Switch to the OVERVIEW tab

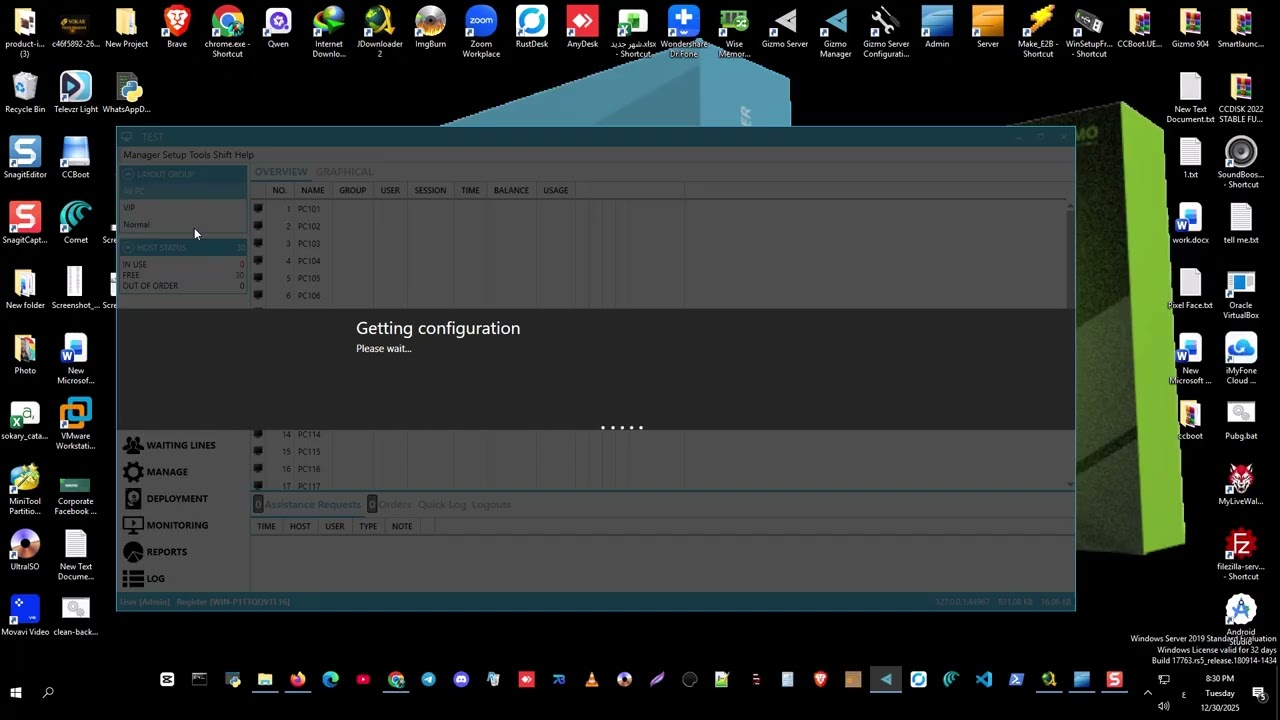[x=281, y=172]
